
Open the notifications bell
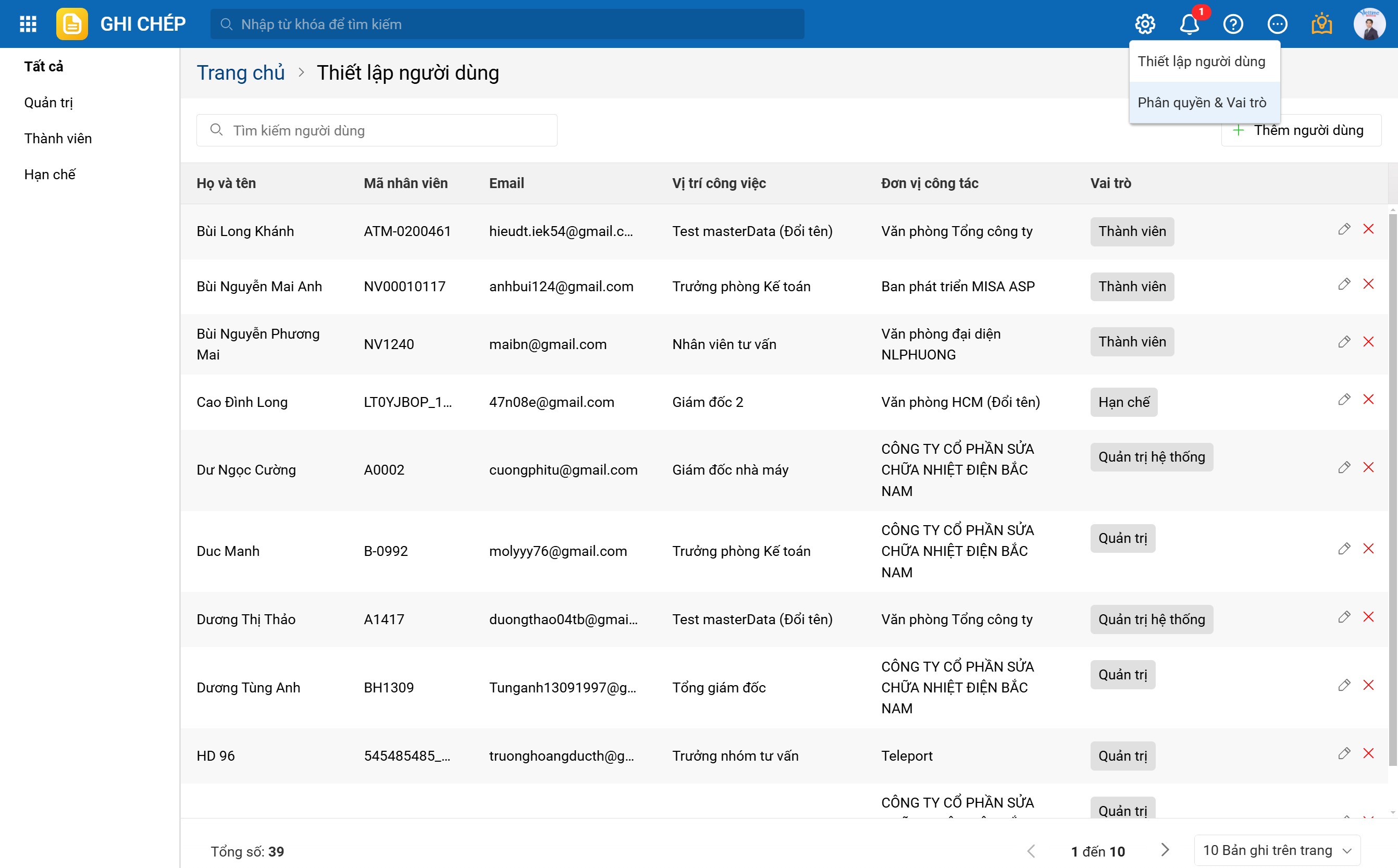click(1189, 24)
